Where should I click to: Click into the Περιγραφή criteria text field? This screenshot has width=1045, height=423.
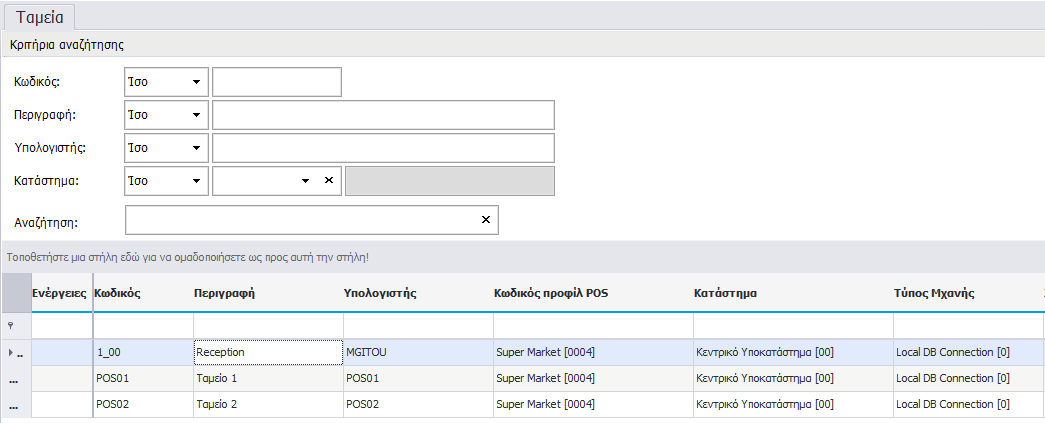click(x=383, y=115)
